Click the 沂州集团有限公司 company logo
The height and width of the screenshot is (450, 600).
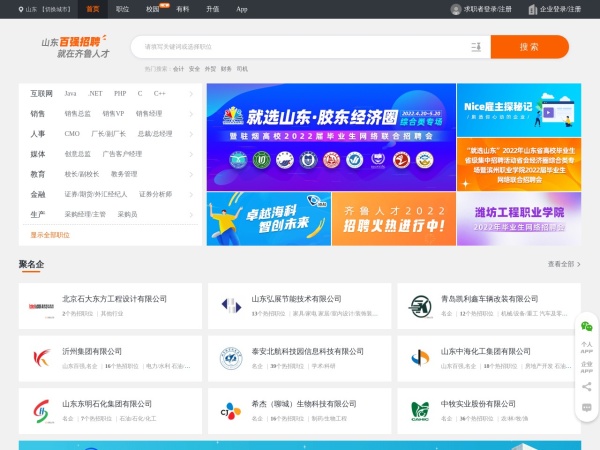click(40, 357)
